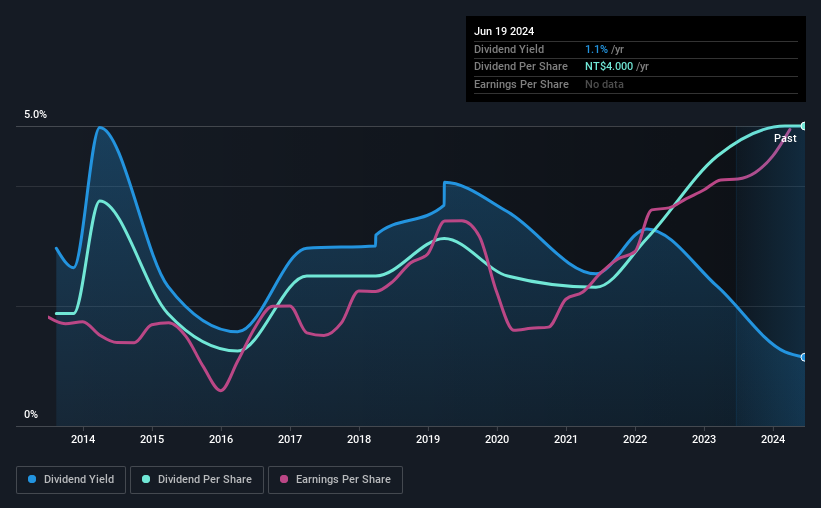The width and height of the screenshot is (821, 508).
Task: Click the Dividend Yield row label in tooltip
Action: (509, 49)
